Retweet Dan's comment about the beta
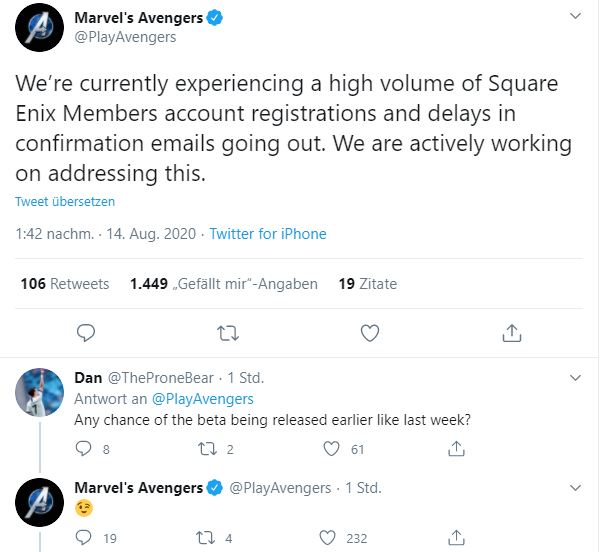Viewport: 602px width, 552px height. pyautogui.click(x=213, y=450)
